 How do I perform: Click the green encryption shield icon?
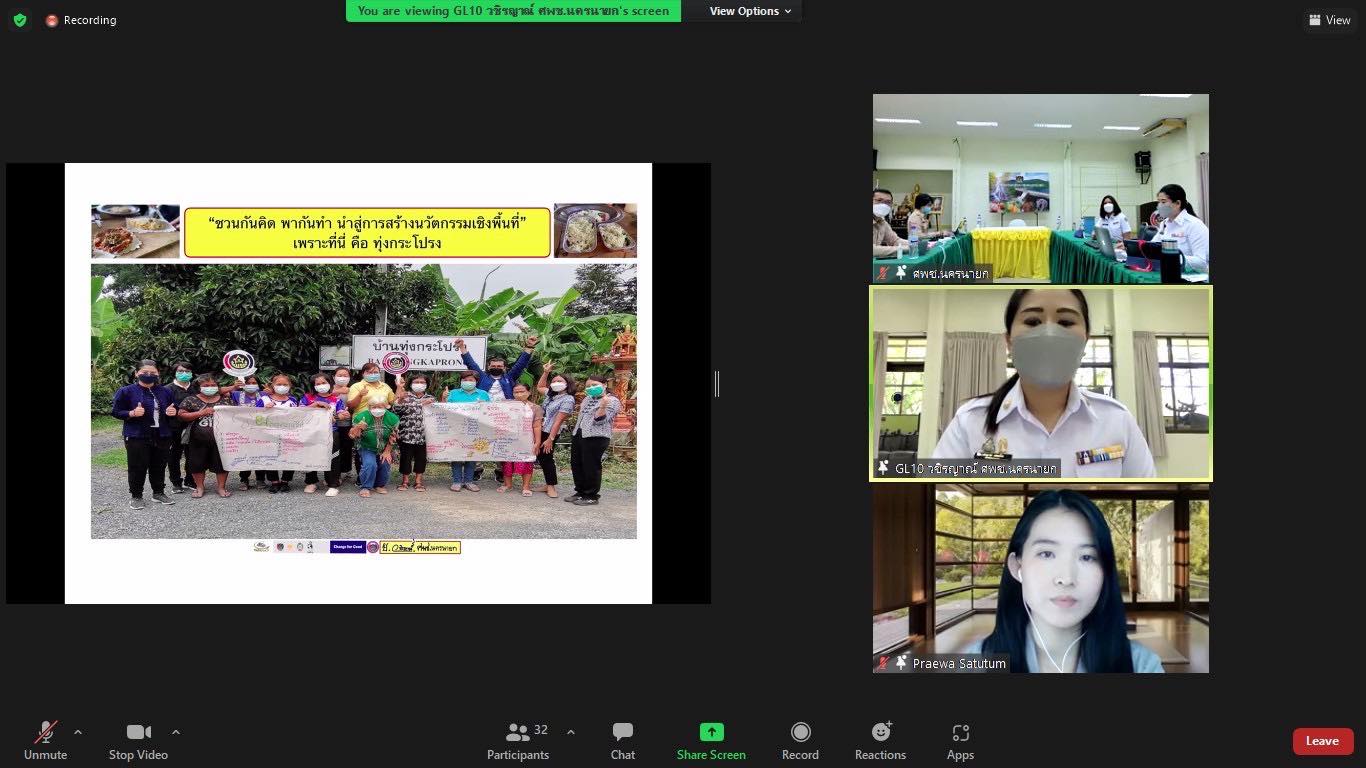click(x=20, y=20)
